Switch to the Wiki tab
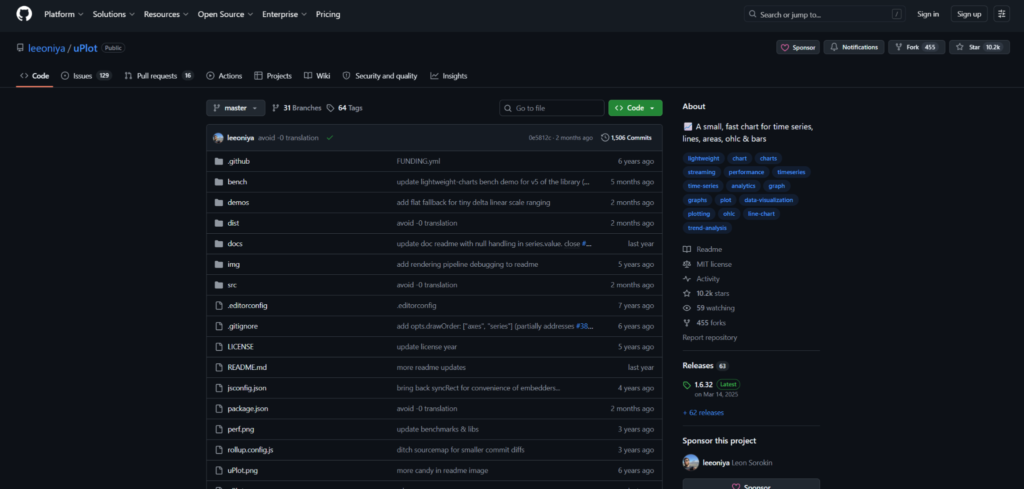This screenshot has height=489, width=1024. click(x=317, y=76)
